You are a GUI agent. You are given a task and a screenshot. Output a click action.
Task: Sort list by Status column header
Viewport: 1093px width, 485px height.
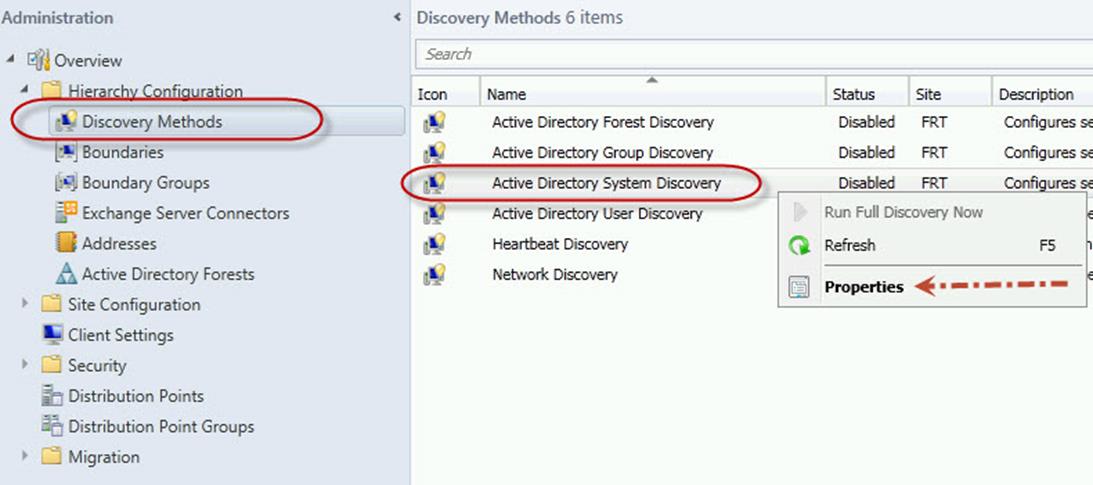tap(866, 93)
